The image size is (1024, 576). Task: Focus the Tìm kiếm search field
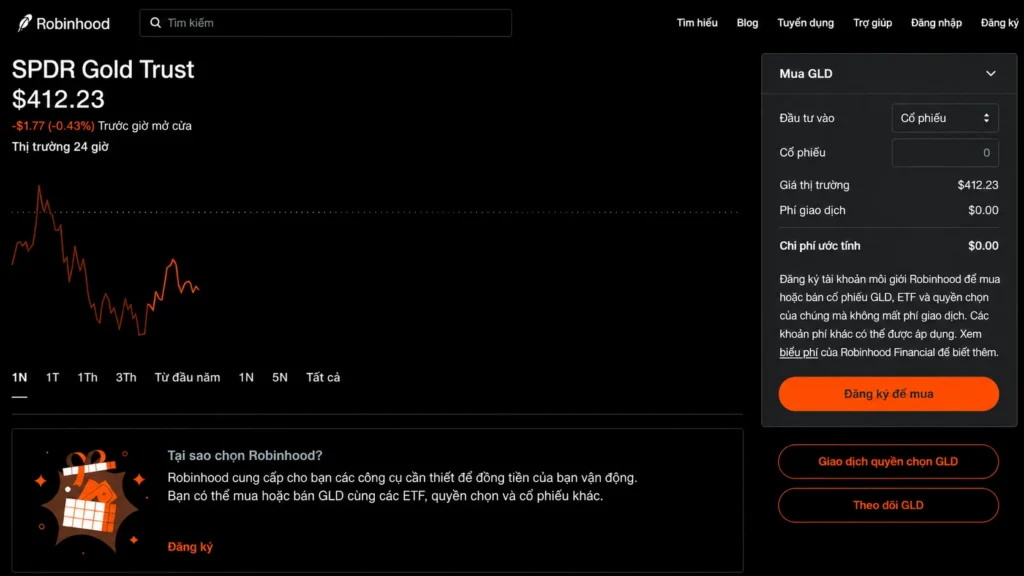[325, 23]
